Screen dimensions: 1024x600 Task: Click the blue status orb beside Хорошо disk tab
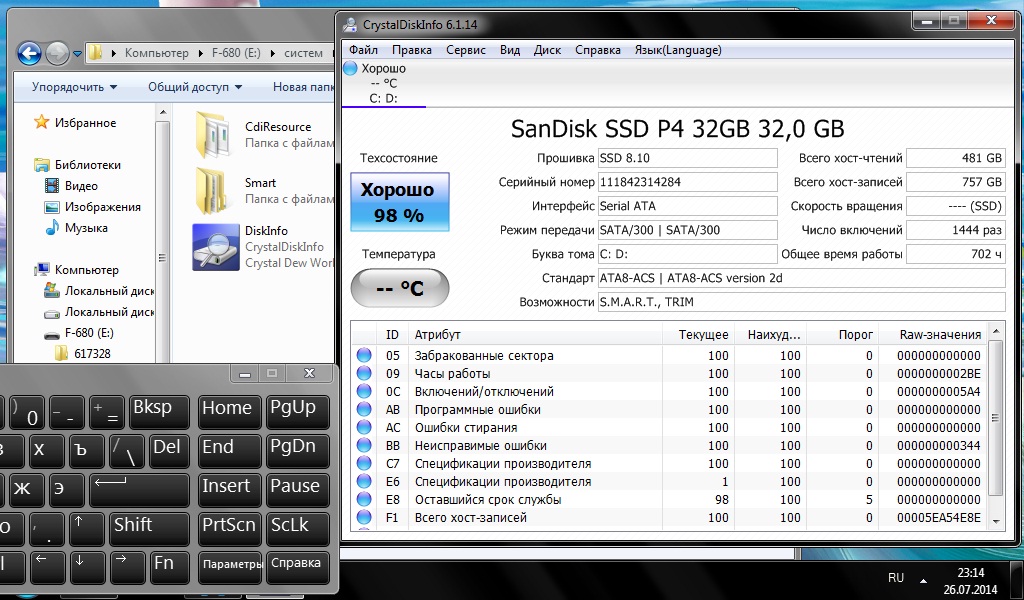pos(349,69)
